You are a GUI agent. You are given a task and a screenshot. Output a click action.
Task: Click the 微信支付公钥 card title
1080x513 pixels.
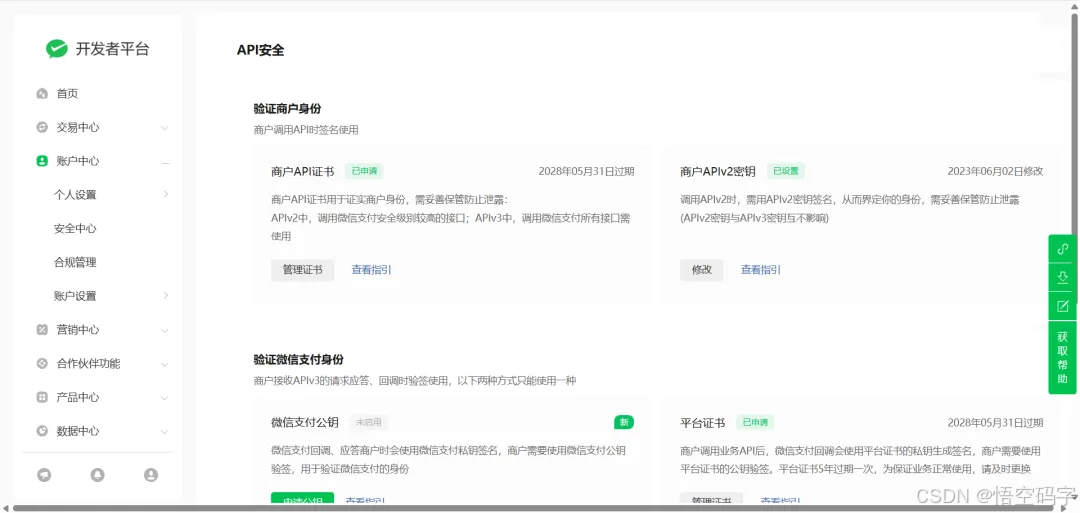click(x=304, y=423)
